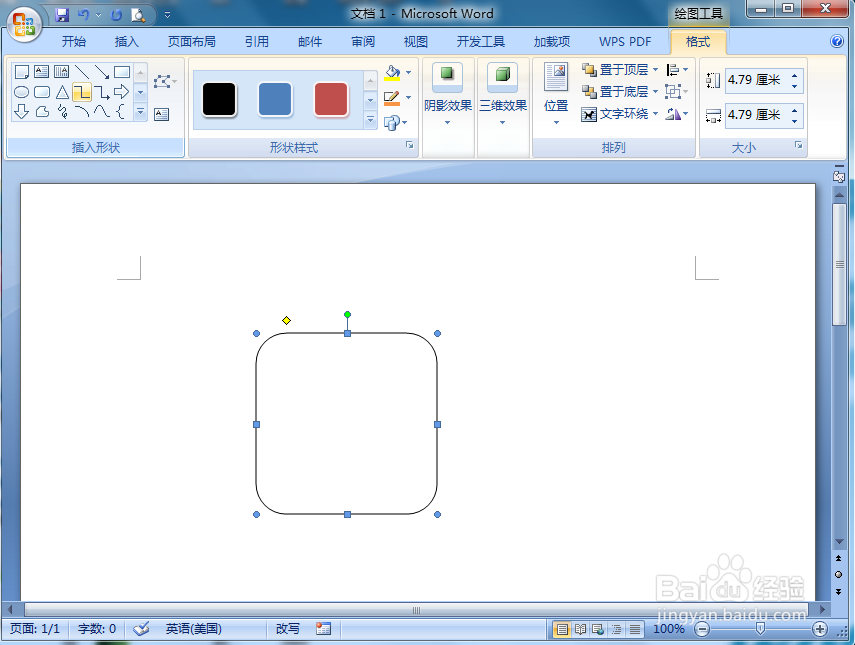Select the triangle shape
The width and height of the screenshot is (855, 645).
(x=62, y=92)
